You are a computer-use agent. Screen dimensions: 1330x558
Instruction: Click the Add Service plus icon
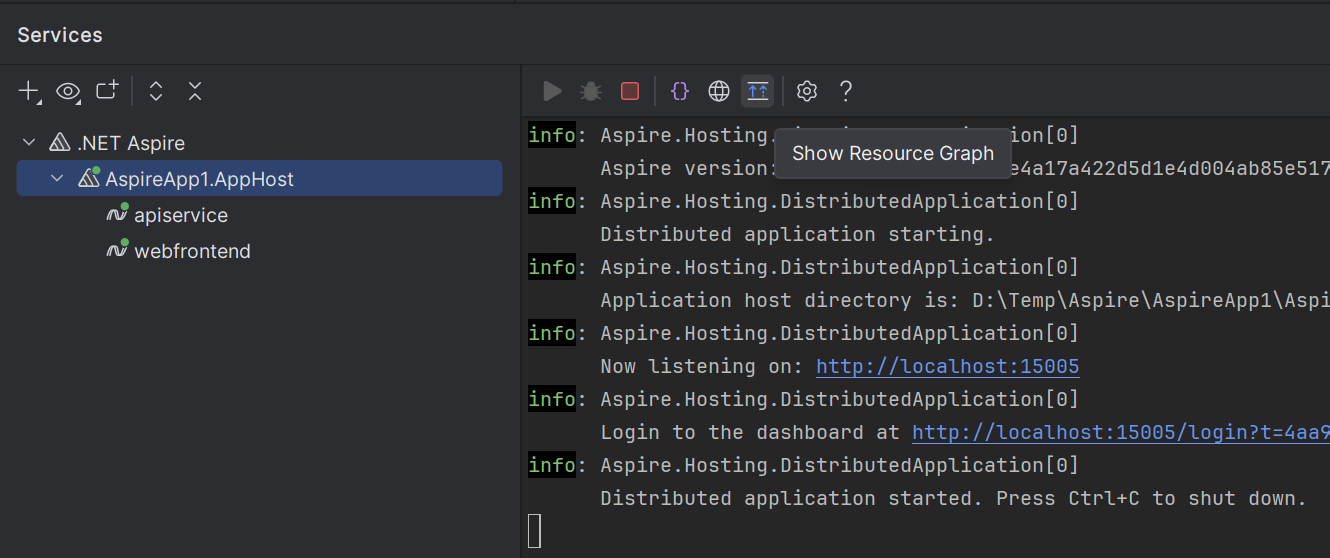coord(29,92)
